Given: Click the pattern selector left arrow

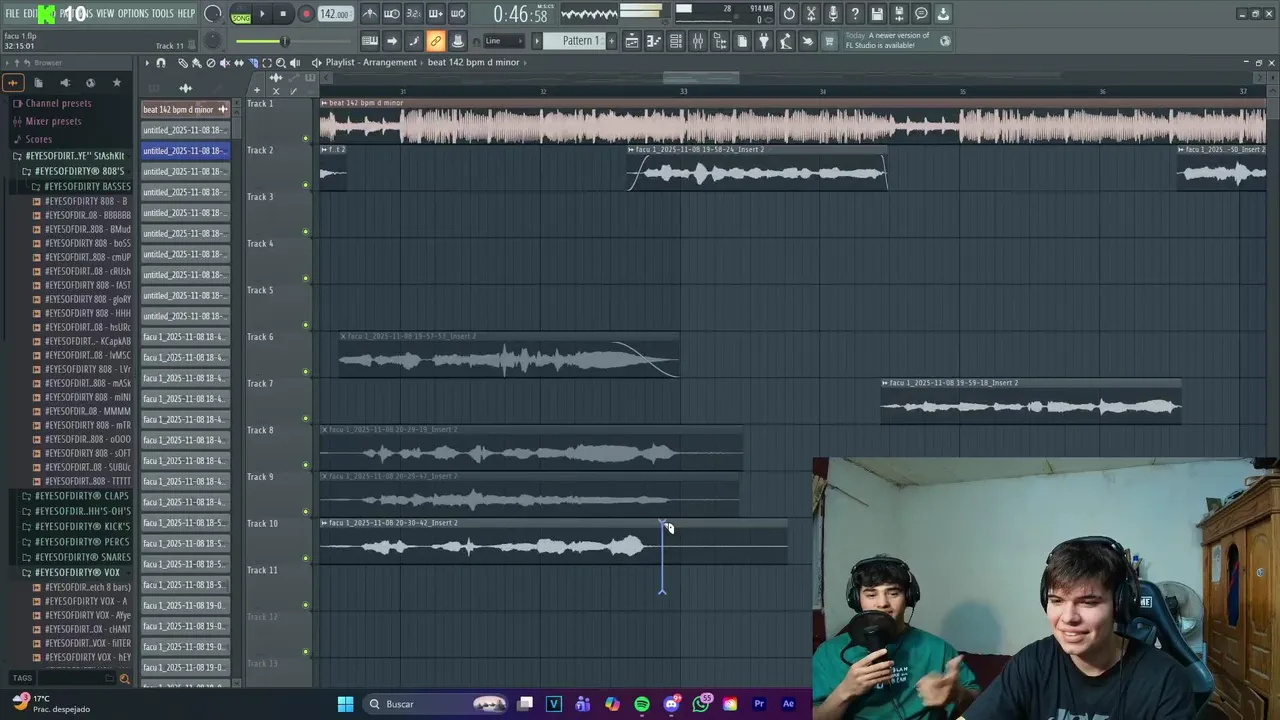Looking at the screenshot, I should click(537, 41).
